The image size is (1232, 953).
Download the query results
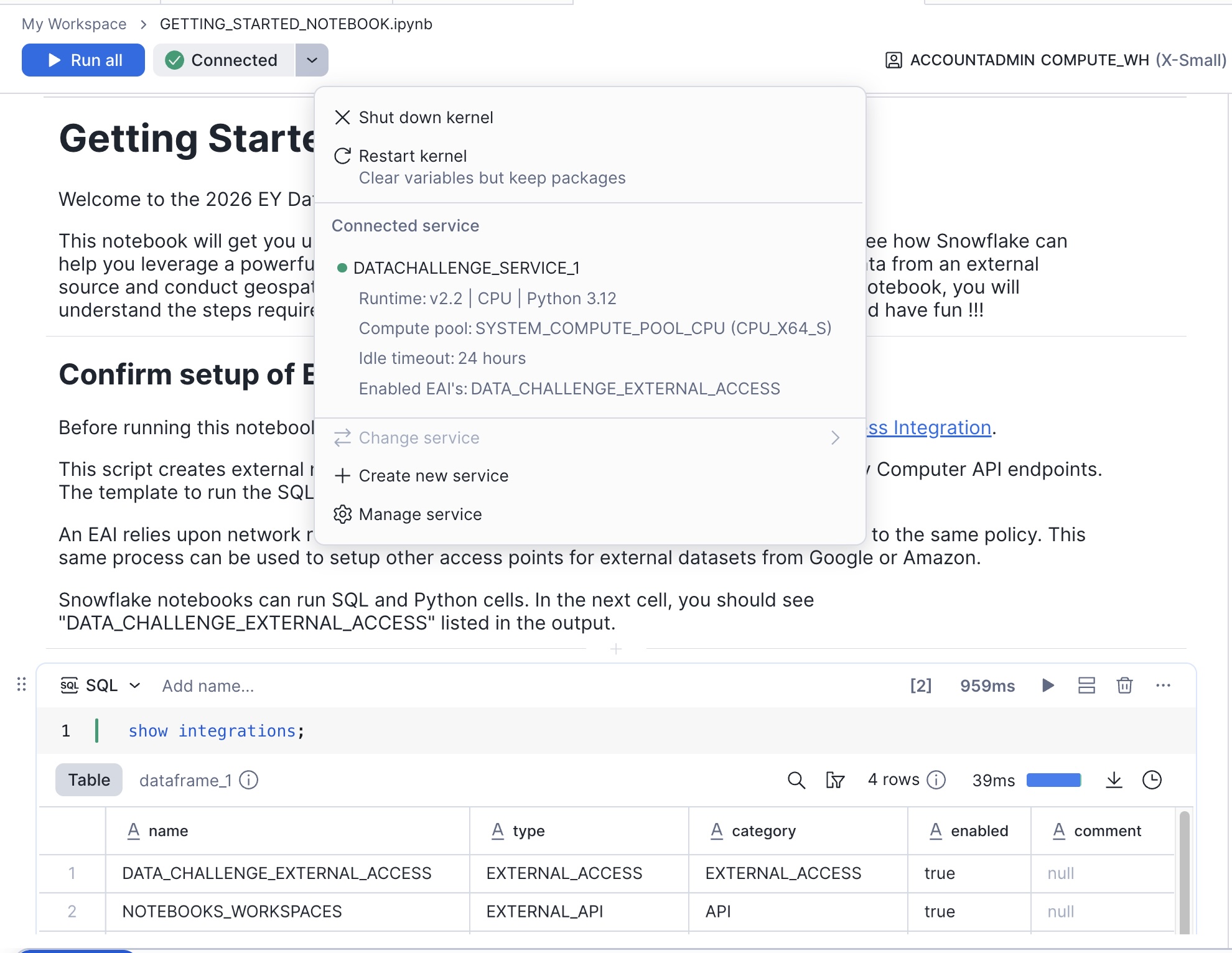(1114, 780)
